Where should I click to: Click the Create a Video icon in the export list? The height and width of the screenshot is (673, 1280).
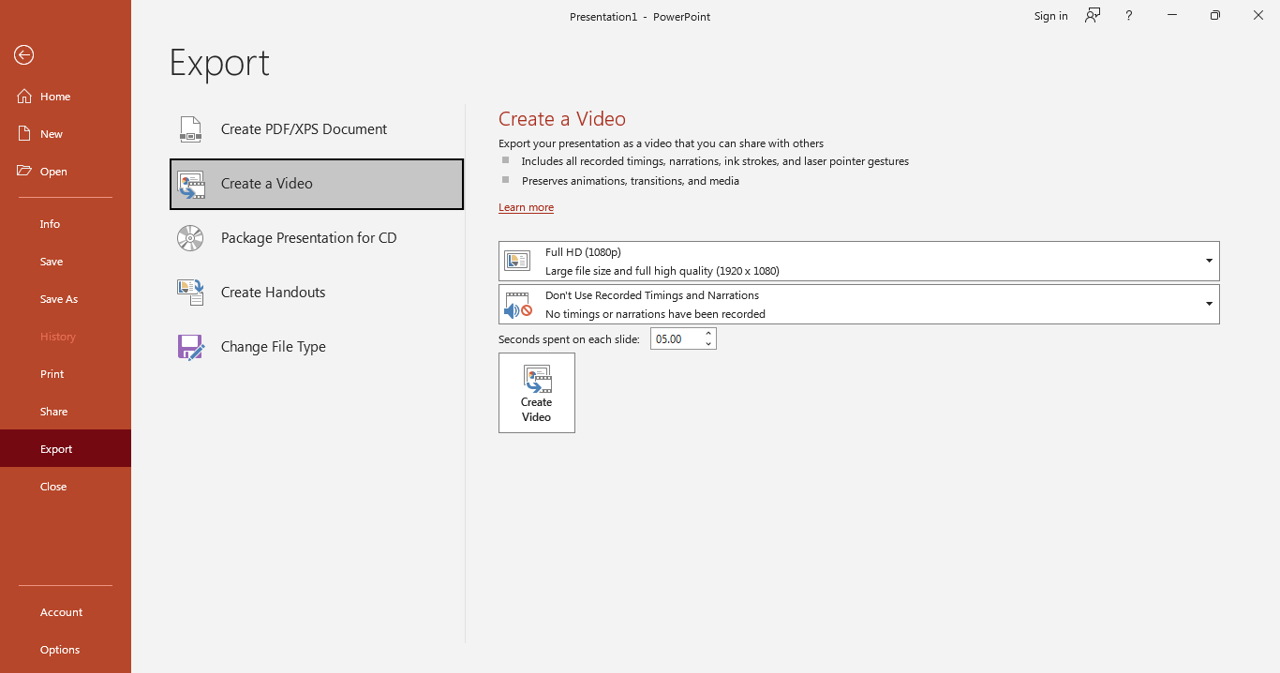coord(191,184)
